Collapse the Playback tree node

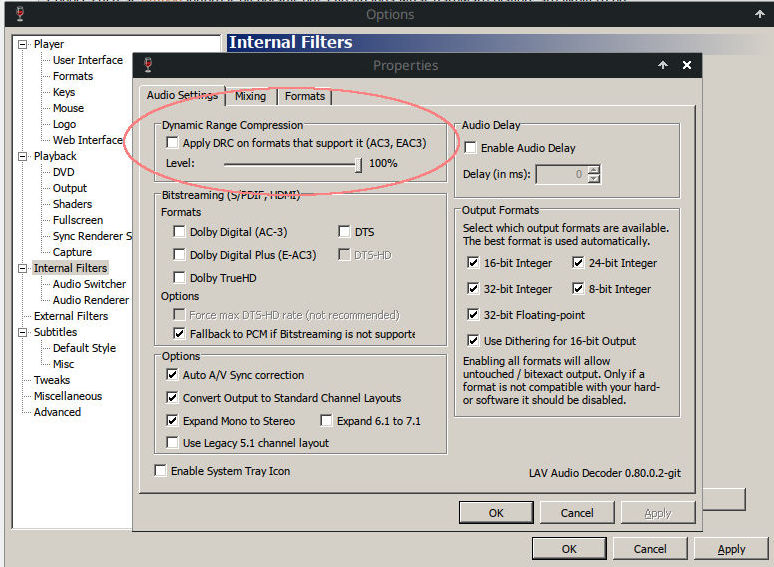click(x=22, y=156)
